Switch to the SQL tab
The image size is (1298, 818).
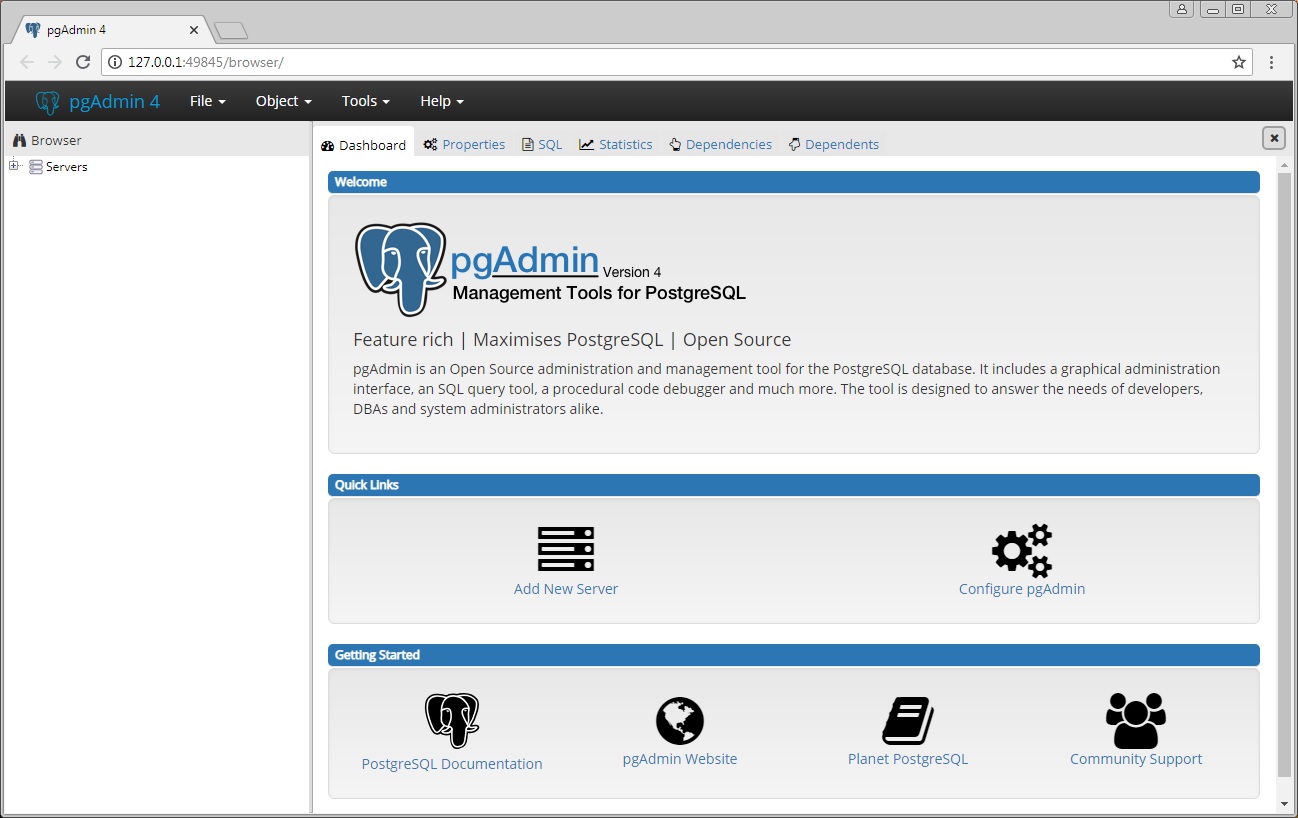[542, 145]
